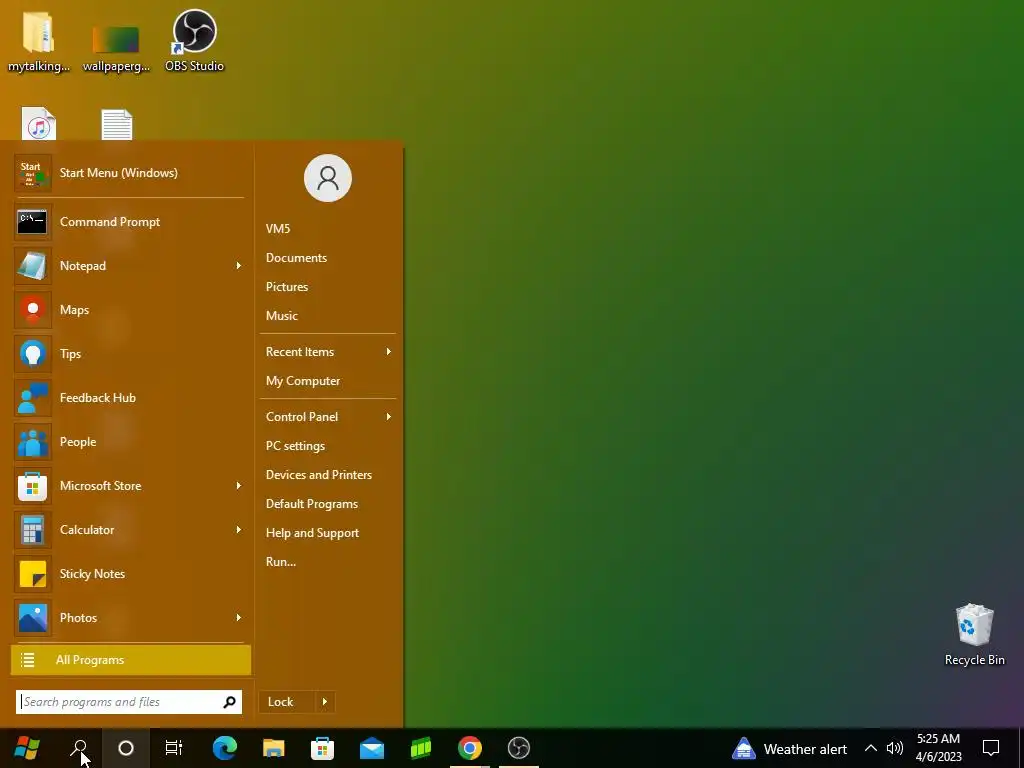Open All Programs list
This screenshot has height=768, width=1024.
[x=131, y=660]
